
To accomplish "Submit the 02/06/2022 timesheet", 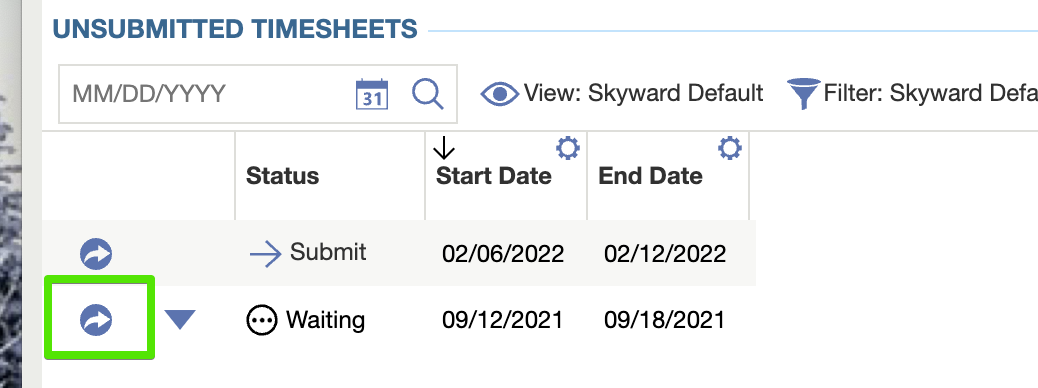I will [308, 253].
